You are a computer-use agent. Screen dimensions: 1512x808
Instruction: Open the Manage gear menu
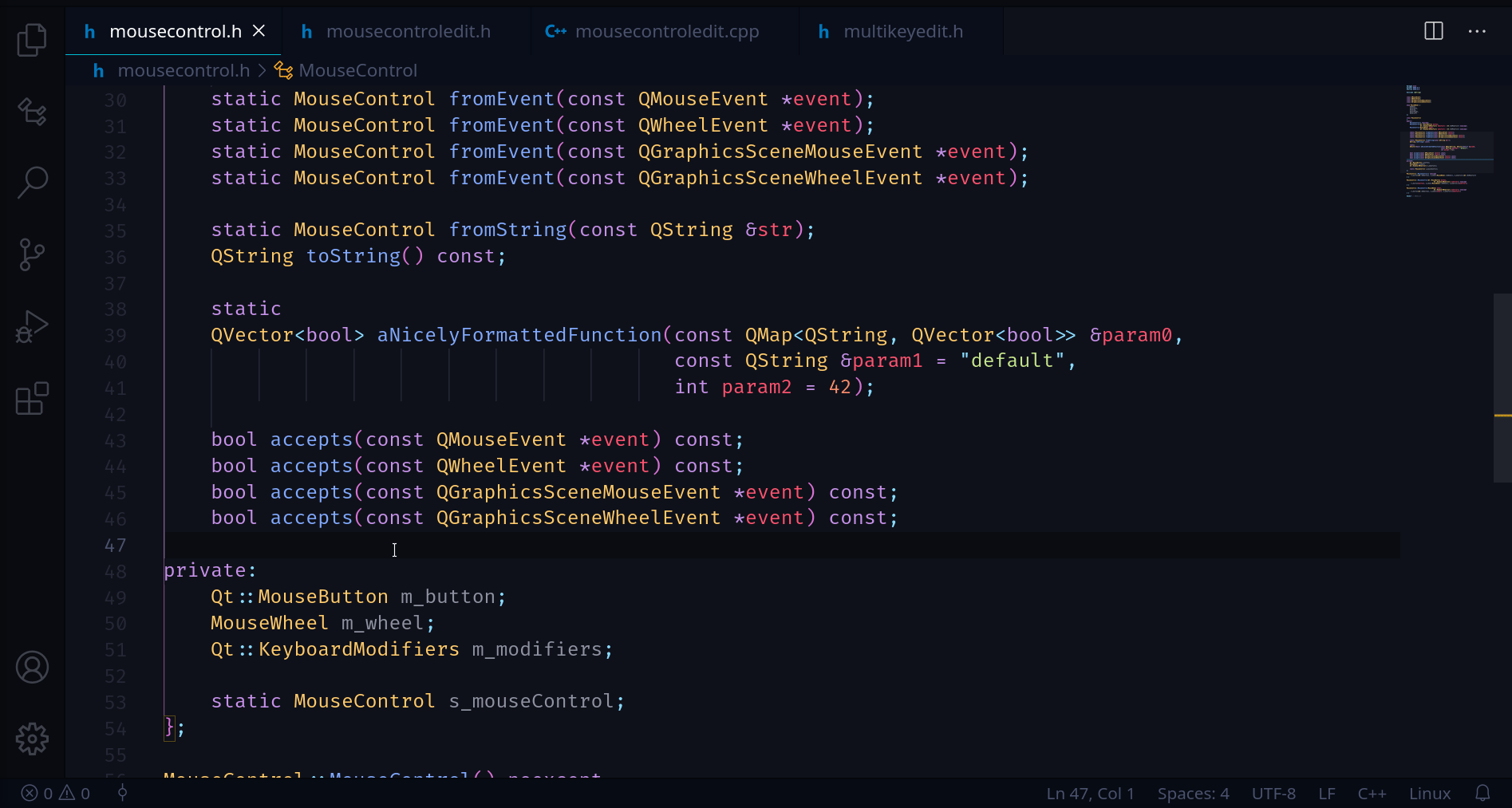coord(32,739)
